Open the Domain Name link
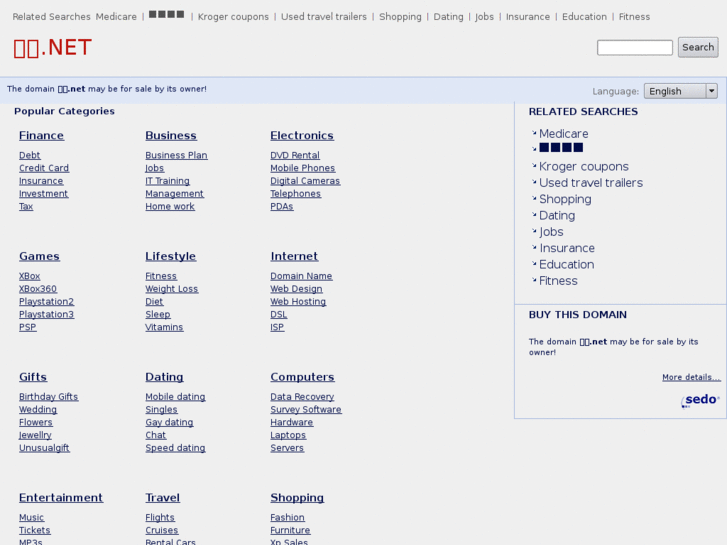 pyautogui.click(x=301, y=276)
